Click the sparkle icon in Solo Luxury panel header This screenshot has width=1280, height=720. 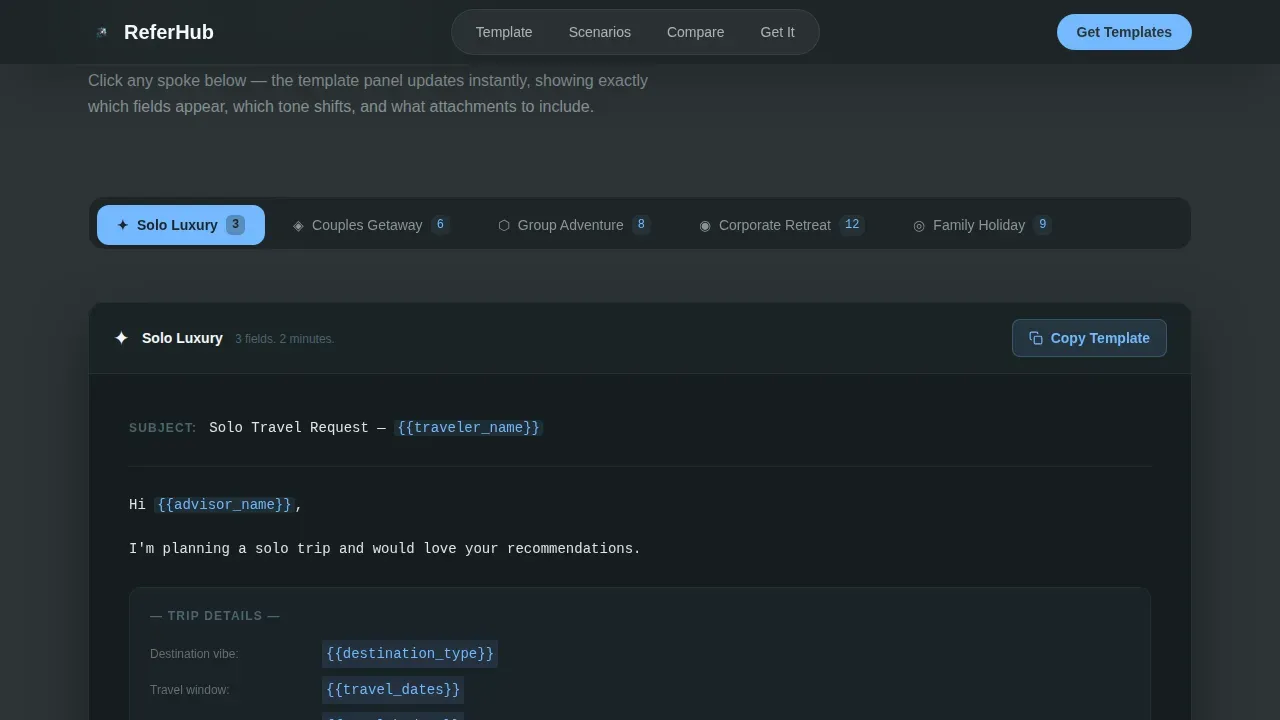121,338
